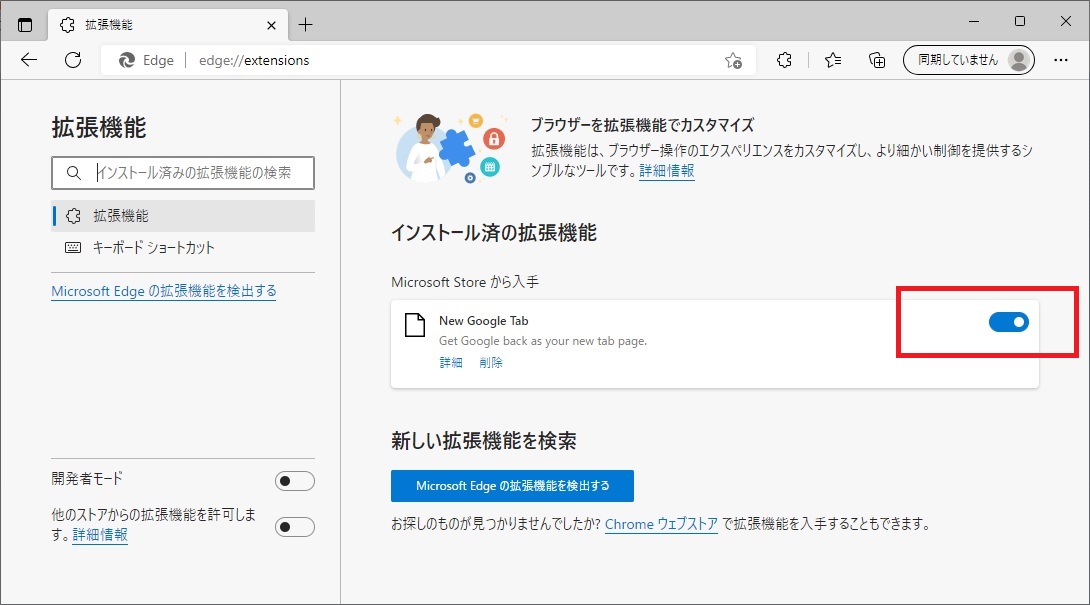This screenshot has width=1090, height=605.
Task: Click the 同期していません profile button
Action: 968,60
